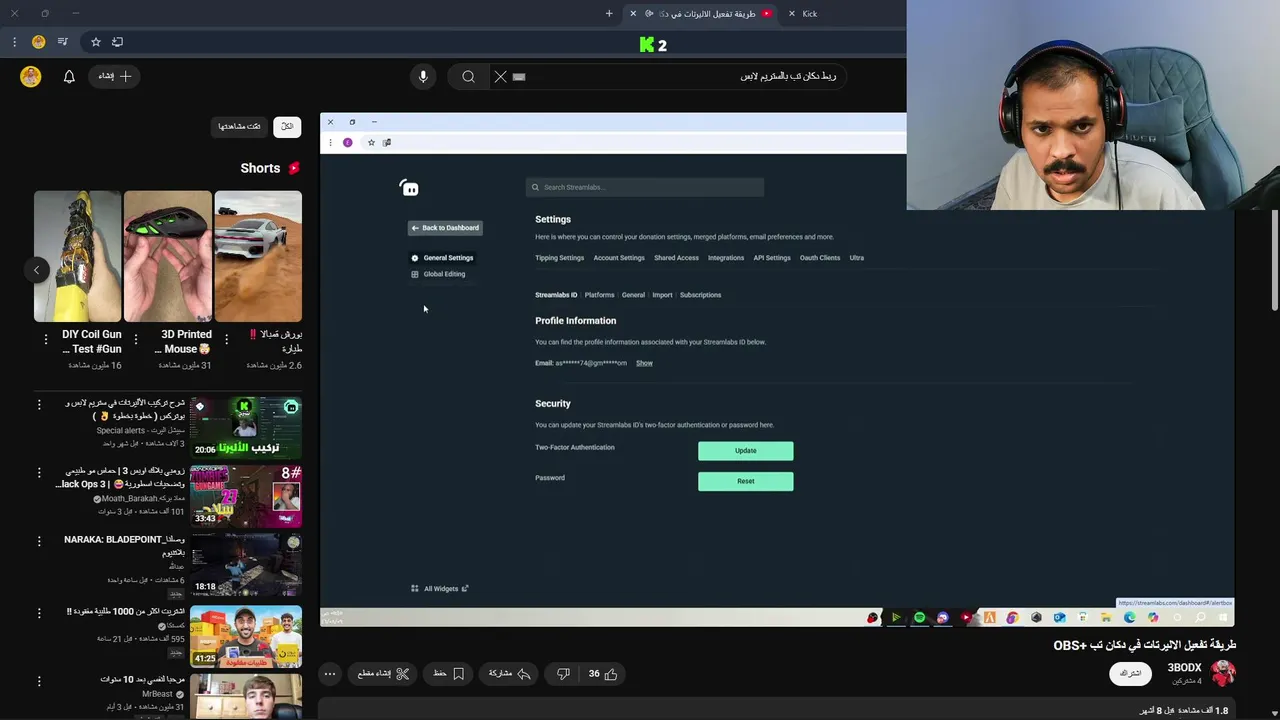Open All Widgets link in Streamlabs
This screenshot has height=720, width=1280.
tap(440, 589)
